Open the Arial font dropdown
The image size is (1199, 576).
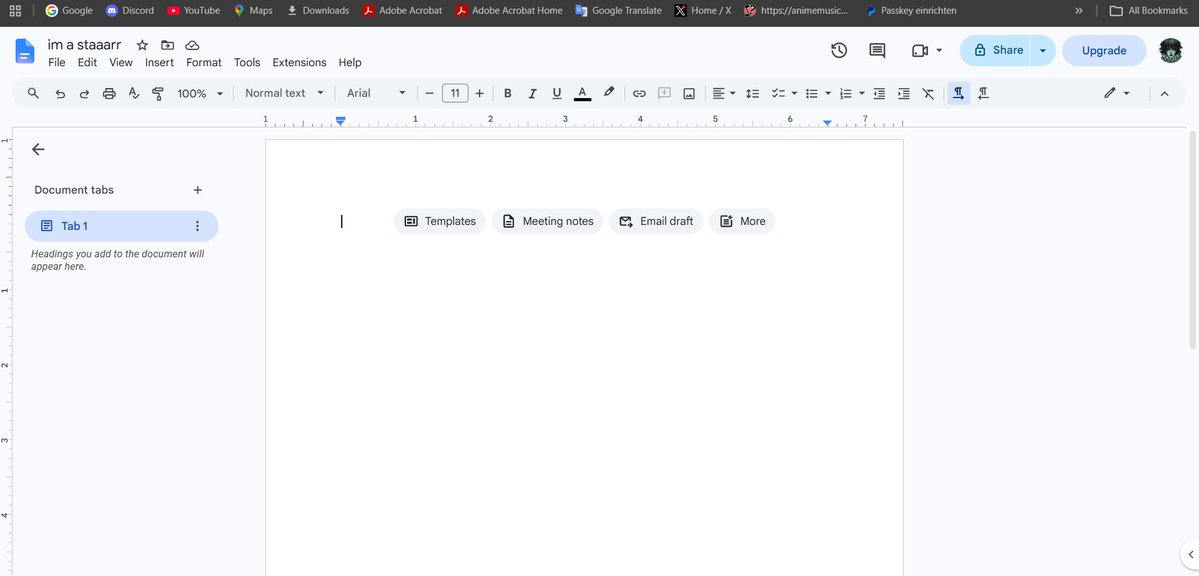(375, 93)
